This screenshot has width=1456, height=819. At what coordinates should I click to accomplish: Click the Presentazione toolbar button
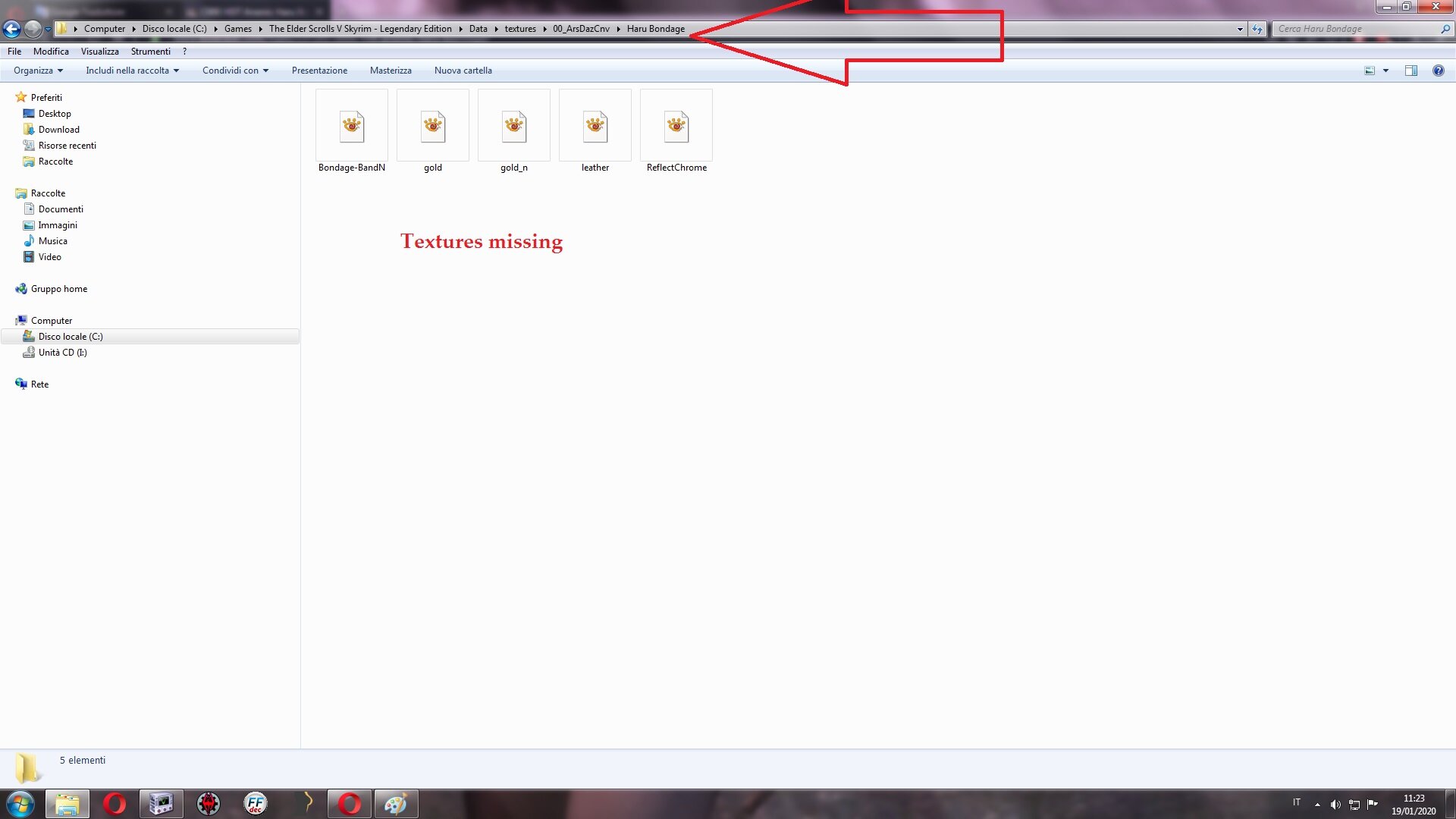point(319,71)
